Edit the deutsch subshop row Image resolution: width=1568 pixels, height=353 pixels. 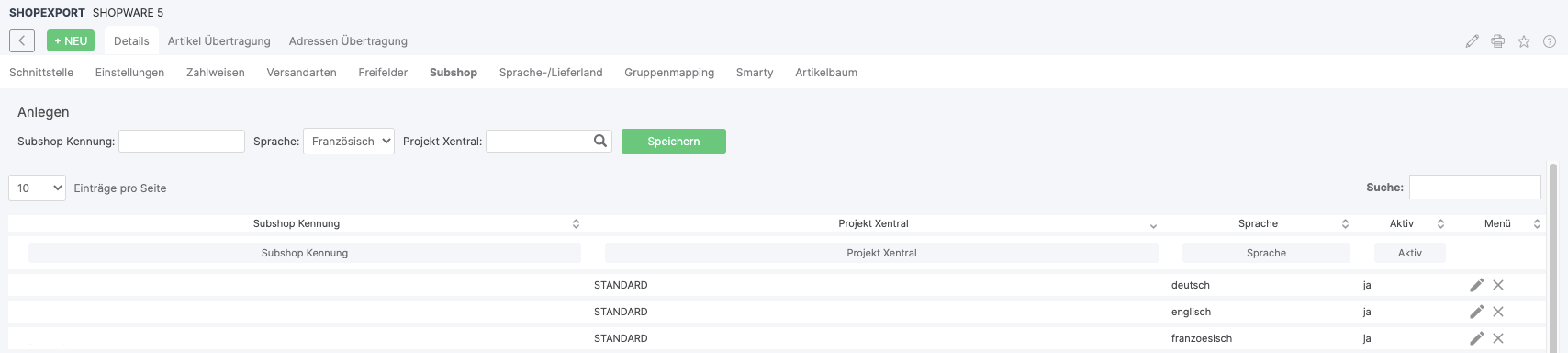[x=1476, y=285]
